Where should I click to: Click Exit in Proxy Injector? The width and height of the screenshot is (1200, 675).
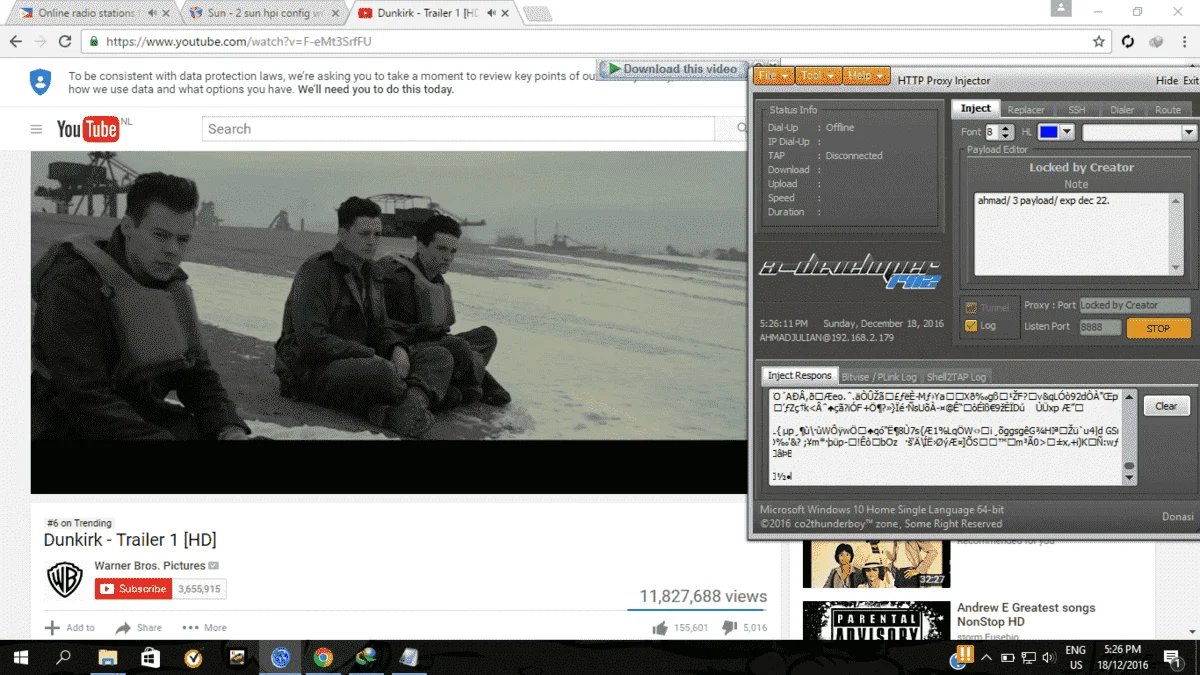tap(1191, 81)
